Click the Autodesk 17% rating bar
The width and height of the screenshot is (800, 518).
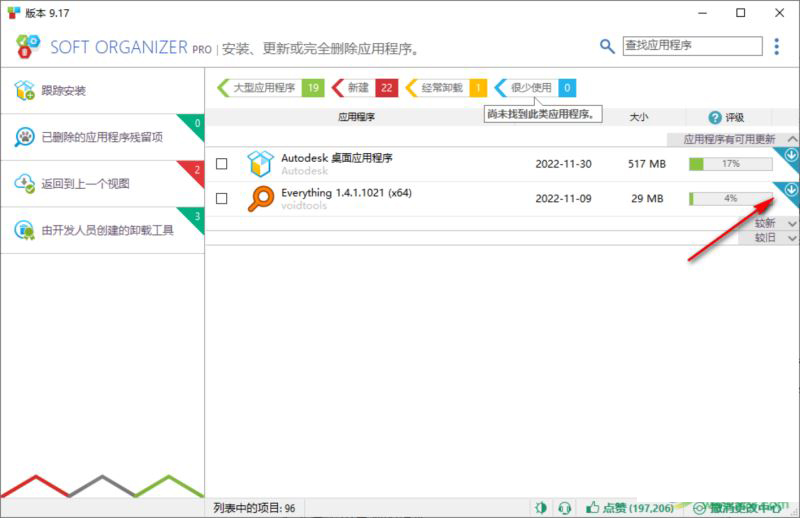coord(730,164)
